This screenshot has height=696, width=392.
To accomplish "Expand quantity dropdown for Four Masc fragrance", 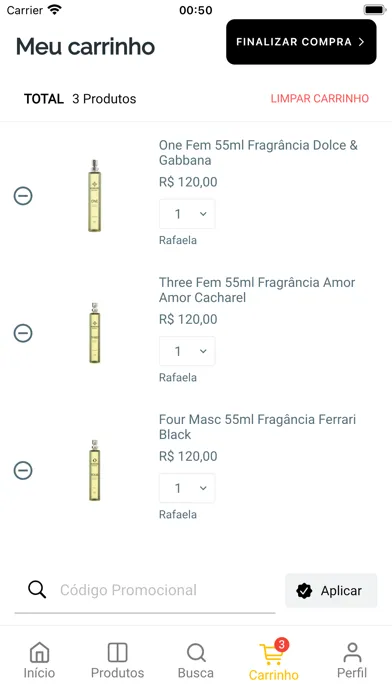I will click(x=187, y=488).
